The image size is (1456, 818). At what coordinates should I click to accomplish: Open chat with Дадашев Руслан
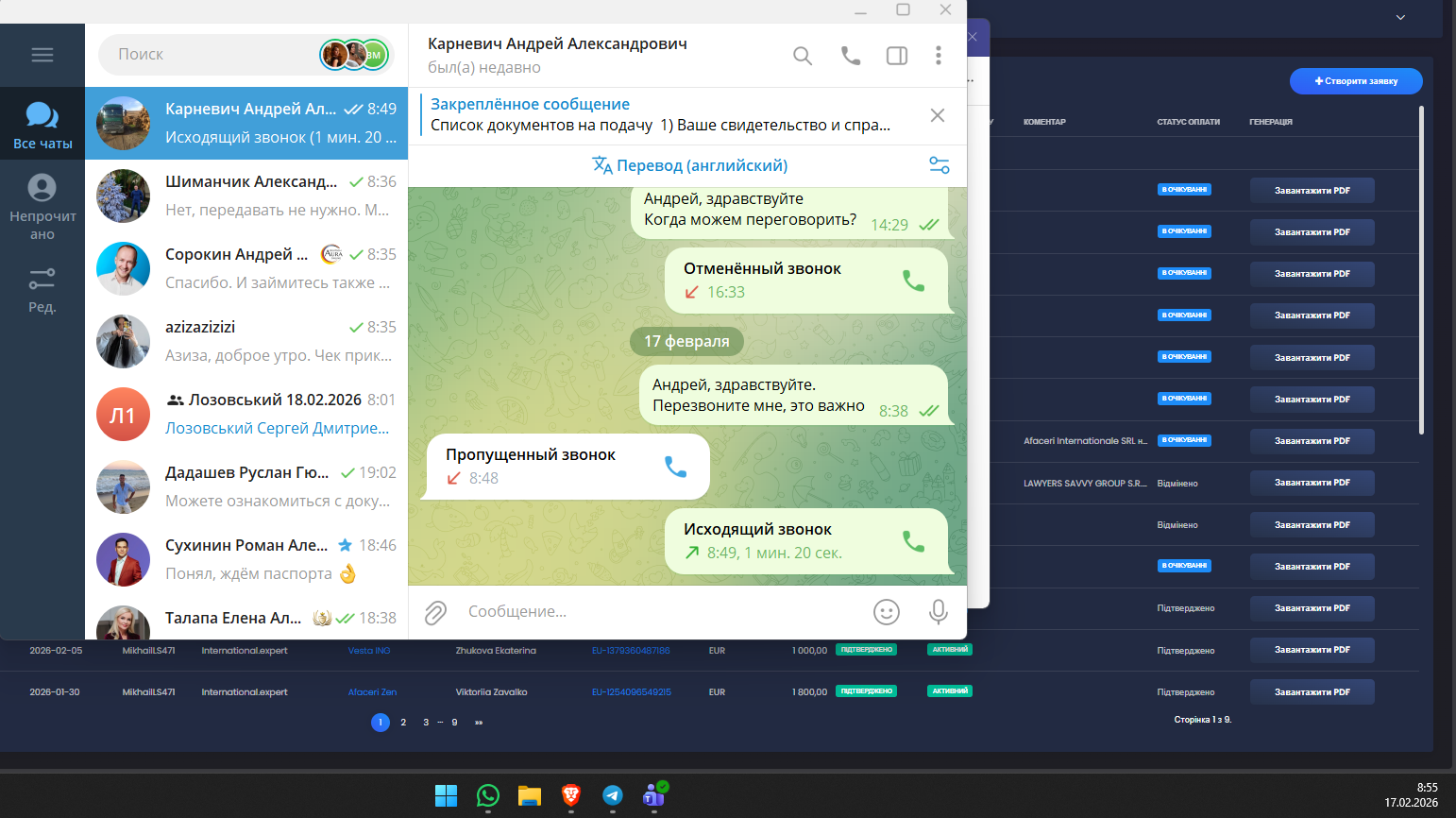[246, 486]
